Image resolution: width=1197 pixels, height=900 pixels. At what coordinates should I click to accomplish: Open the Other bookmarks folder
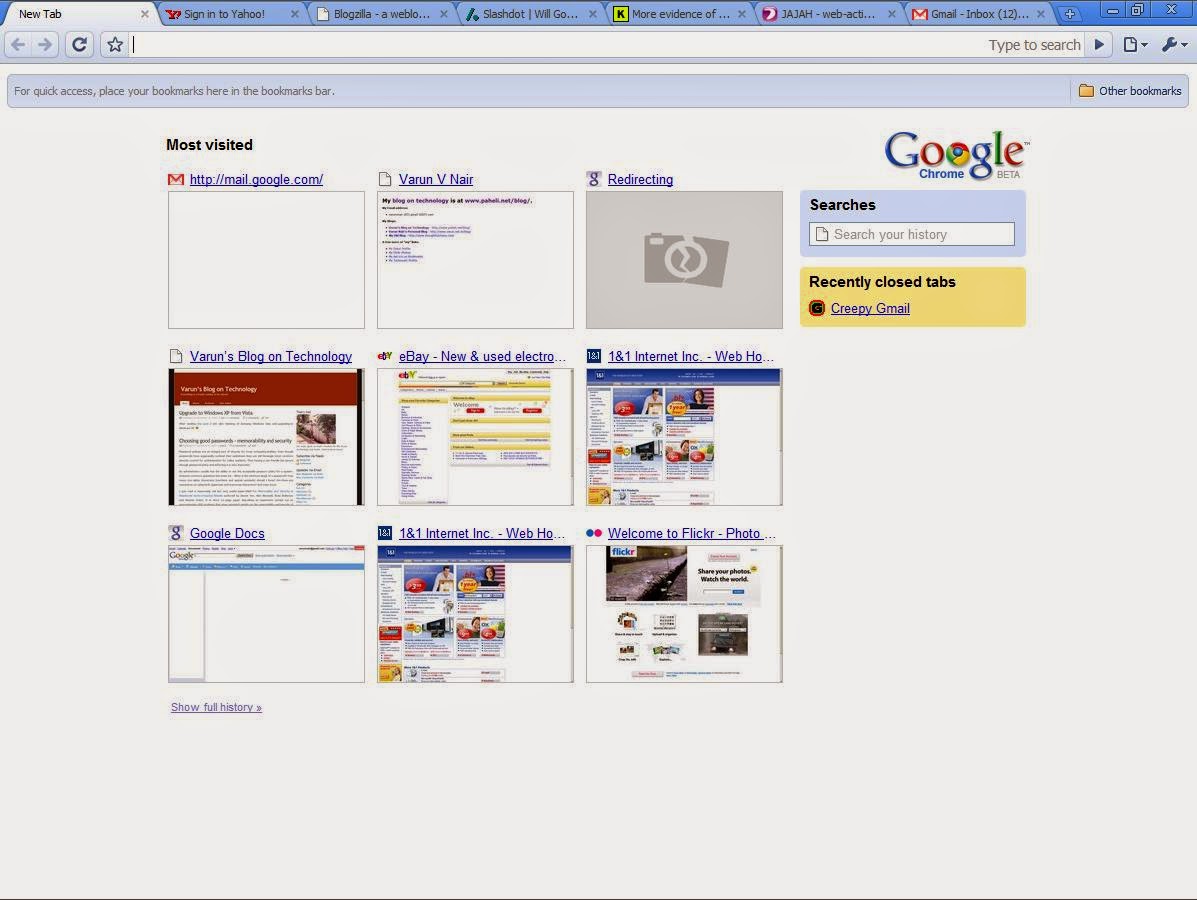[x=1130, y=91]
